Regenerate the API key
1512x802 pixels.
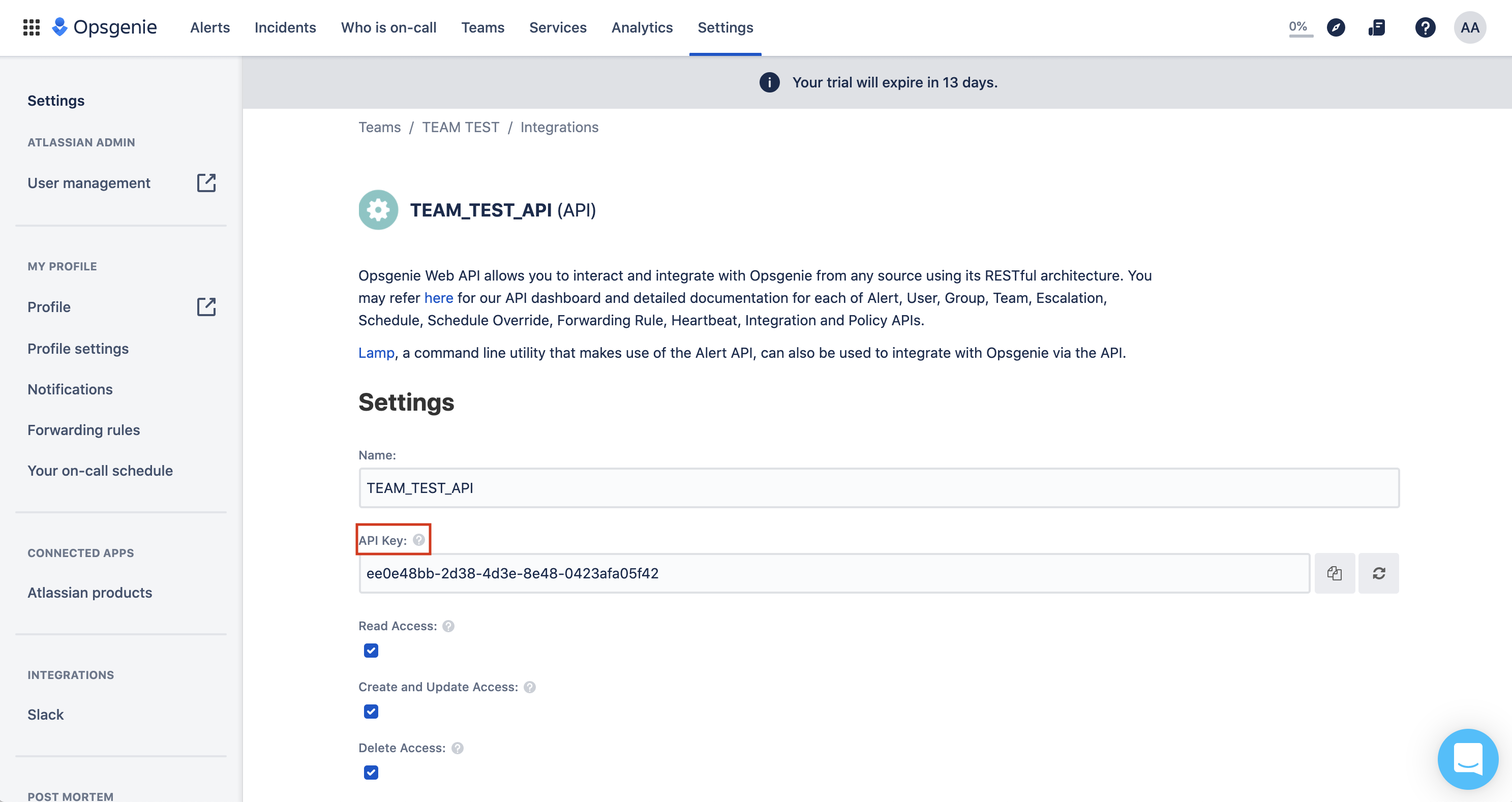(x=1379, y=573)
